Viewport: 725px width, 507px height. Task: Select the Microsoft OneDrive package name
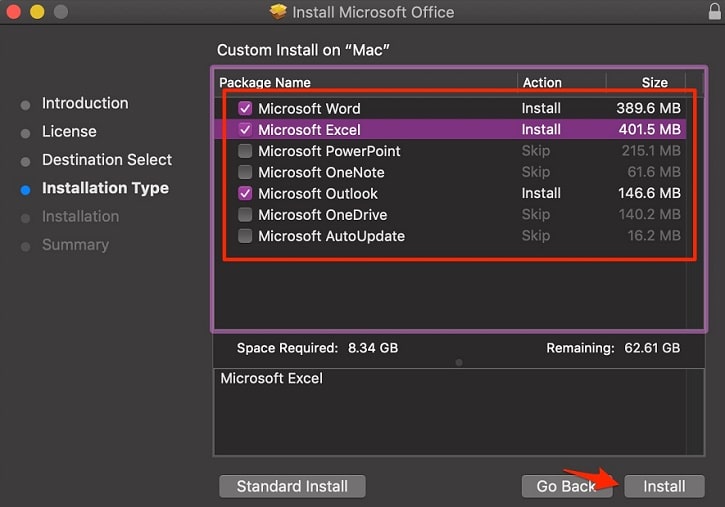323,215
